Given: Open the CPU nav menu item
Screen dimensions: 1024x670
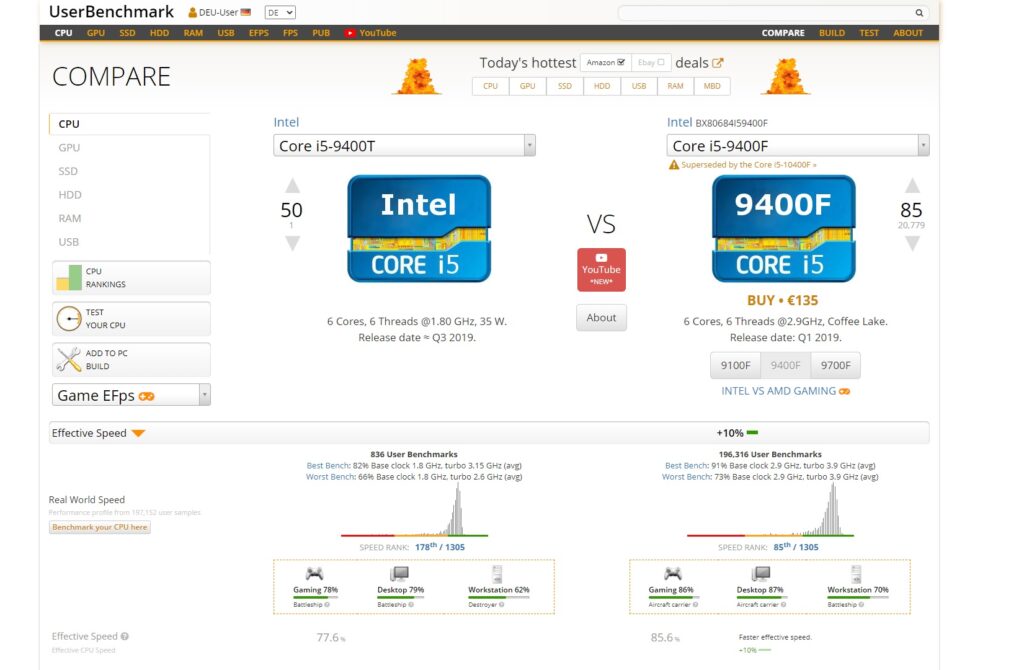Looking at the screenshot, I should [x=63, y=33].
